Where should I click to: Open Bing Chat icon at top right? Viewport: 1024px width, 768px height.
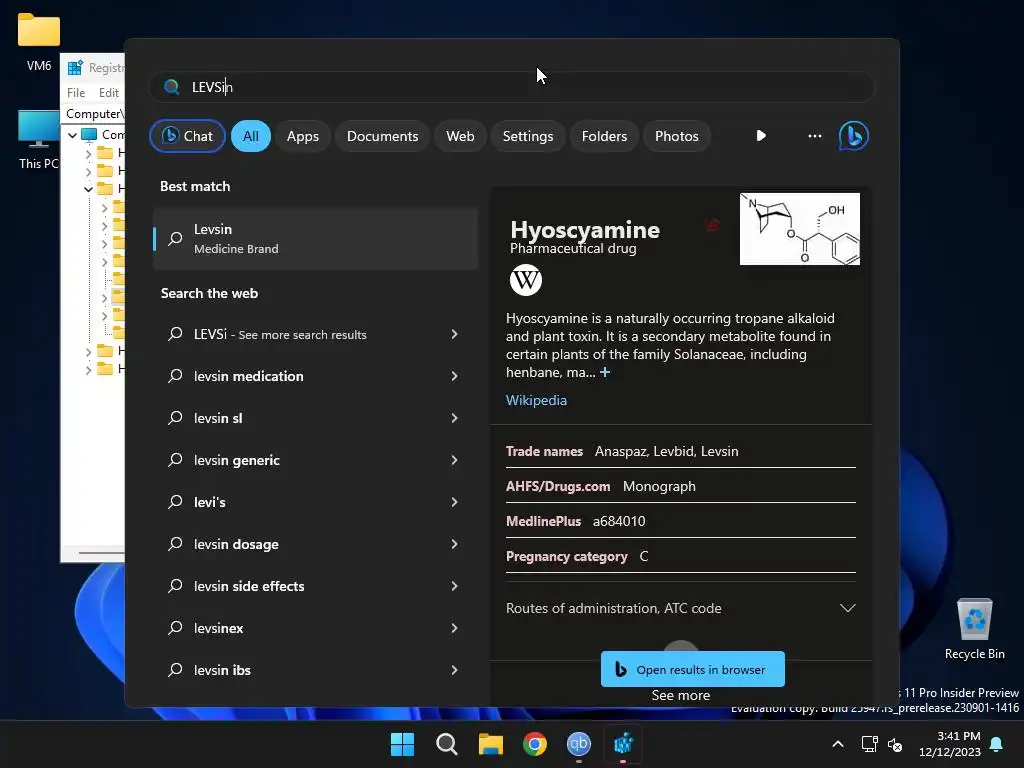(x=853, y=136)
